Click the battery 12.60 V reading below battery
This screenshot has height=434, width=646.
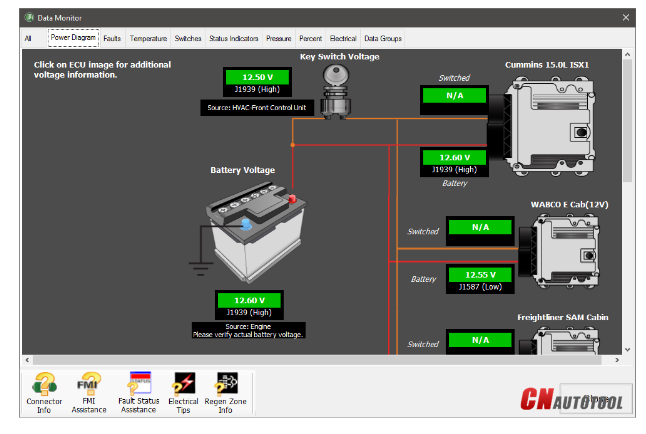tap(249, 300)
